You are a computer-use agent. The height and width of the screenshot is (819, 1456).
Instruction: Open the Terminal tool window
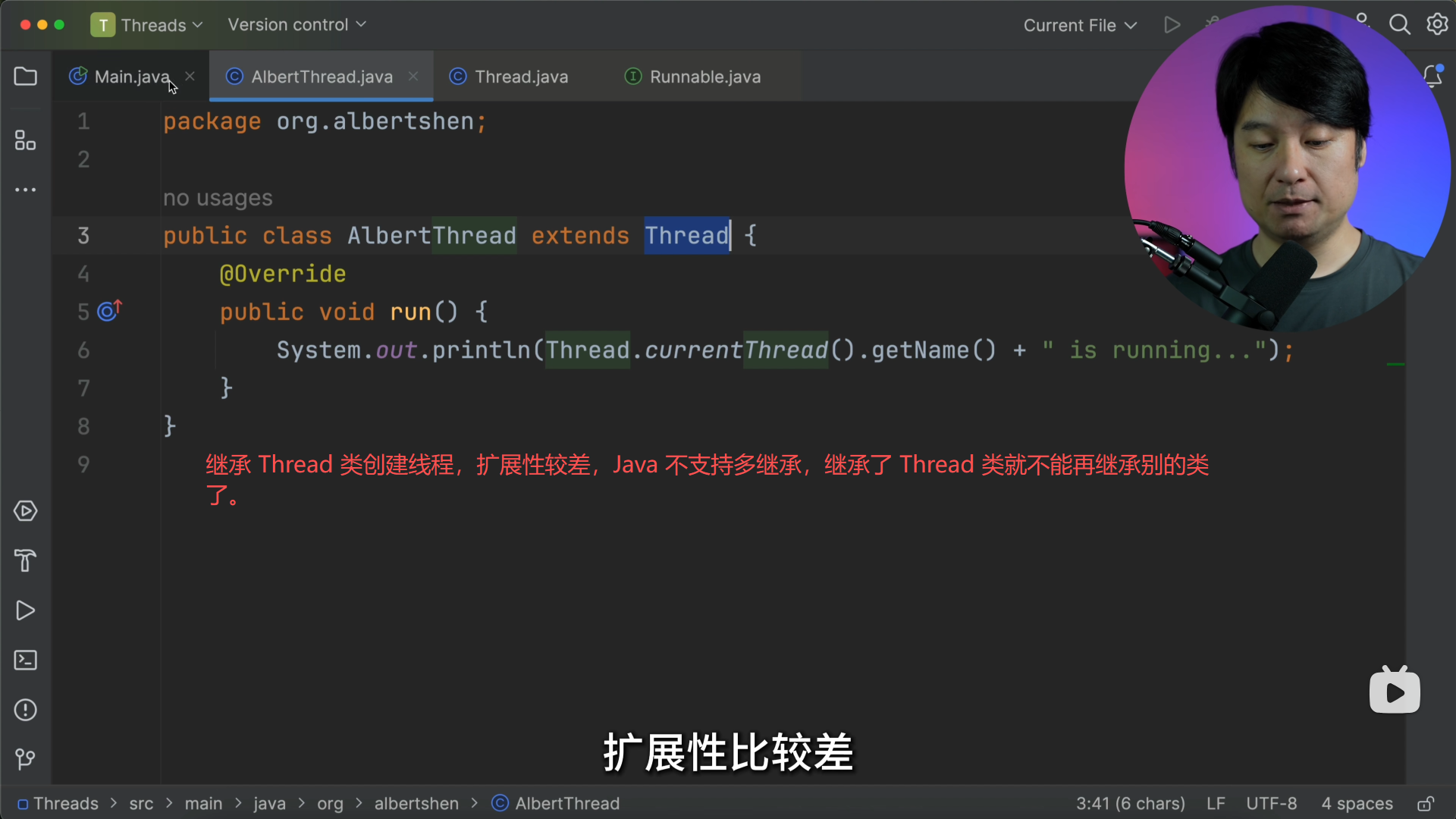click(25, 660)
